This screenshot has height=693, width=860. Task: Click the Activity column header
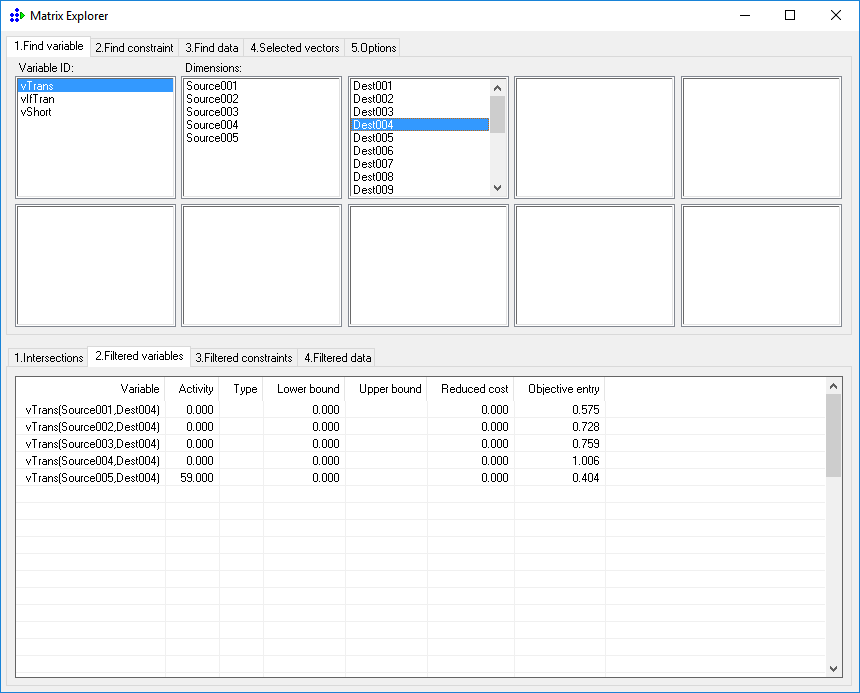coord(195,389)
